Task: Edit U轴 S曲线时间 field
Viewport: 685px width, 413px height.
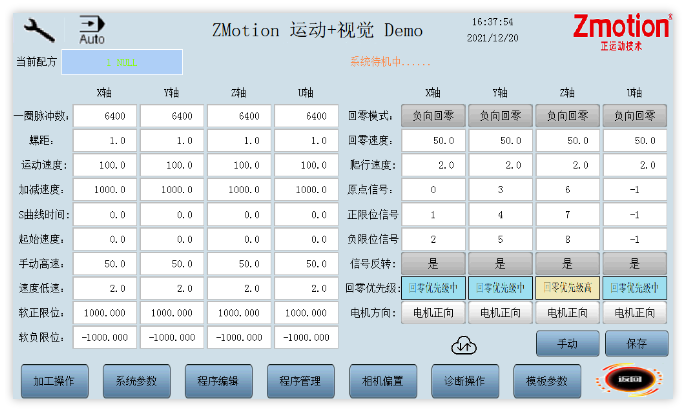Action: pyautogui.click(x=306, y=215)
